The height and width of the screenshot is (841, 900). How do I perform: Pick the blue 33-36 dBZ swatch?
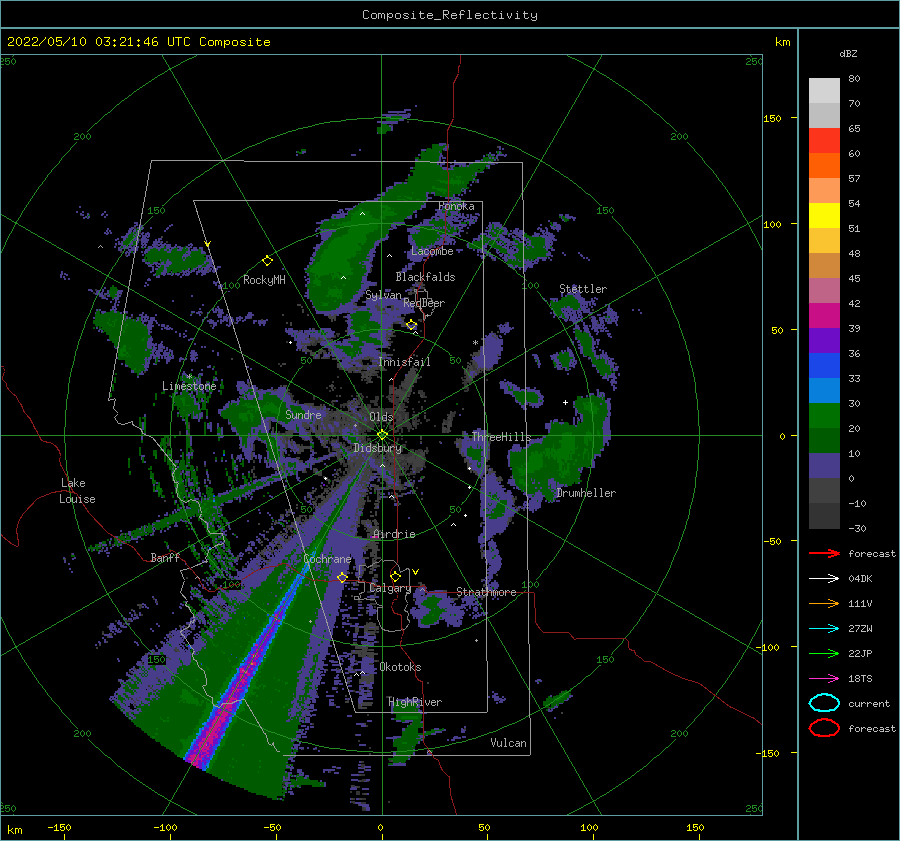824,366
